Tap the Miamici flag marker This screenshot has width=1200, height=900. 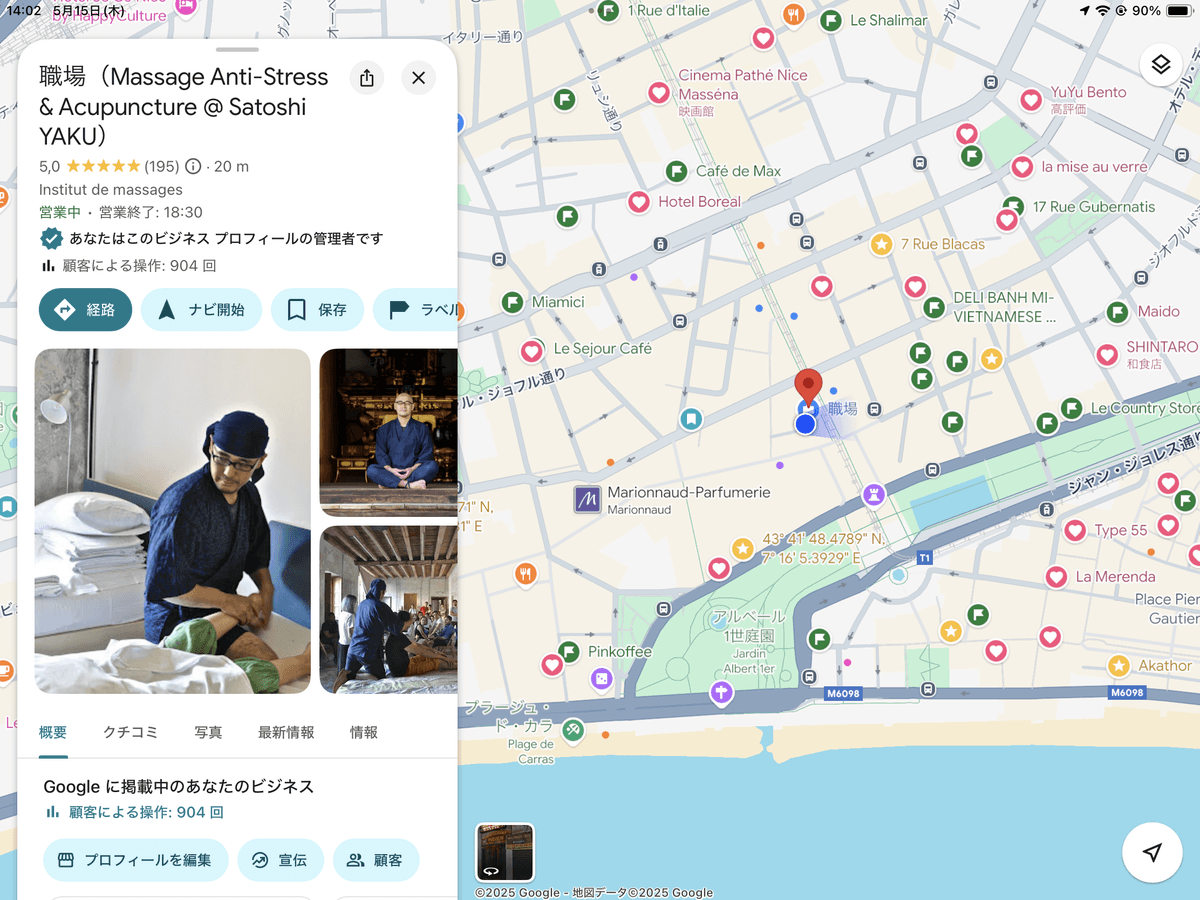(x=513, y=302)
